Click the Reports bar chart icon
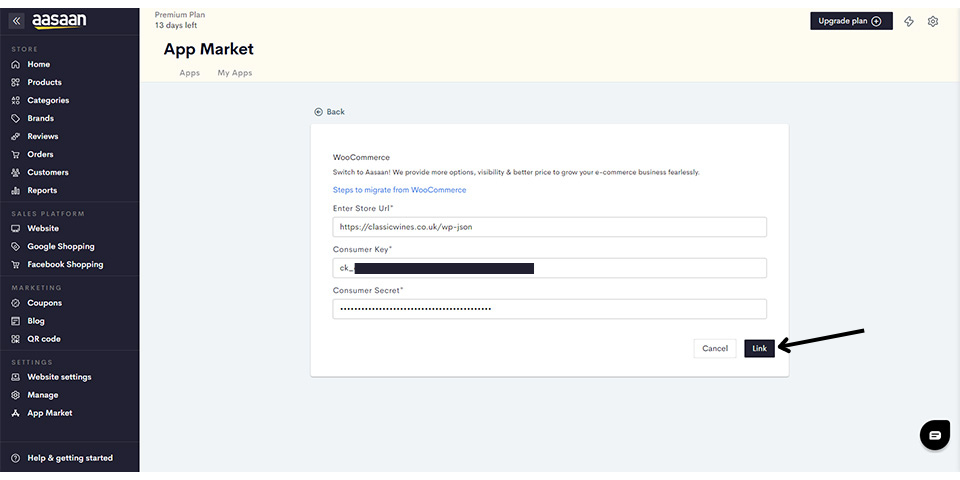 pos(16,190)
